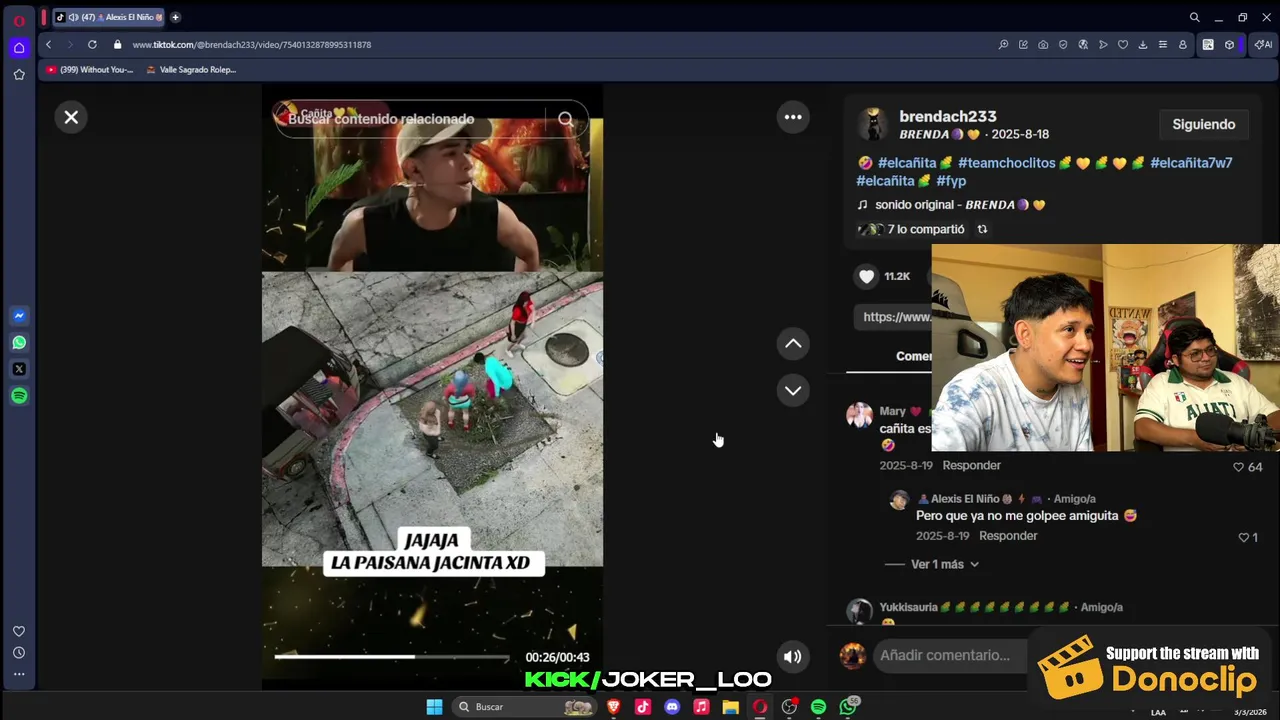Screen dimensions: 1280x720
Task: Save page with heart icon in address bar
Action: click(x=1123, y=44)
